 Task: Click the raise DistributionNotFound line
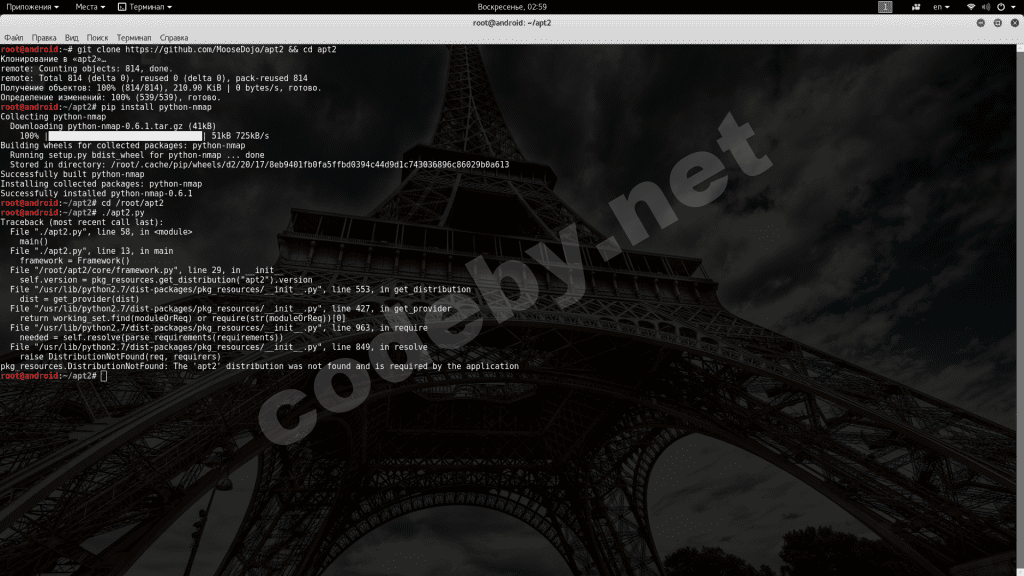(x=120, y=357)
